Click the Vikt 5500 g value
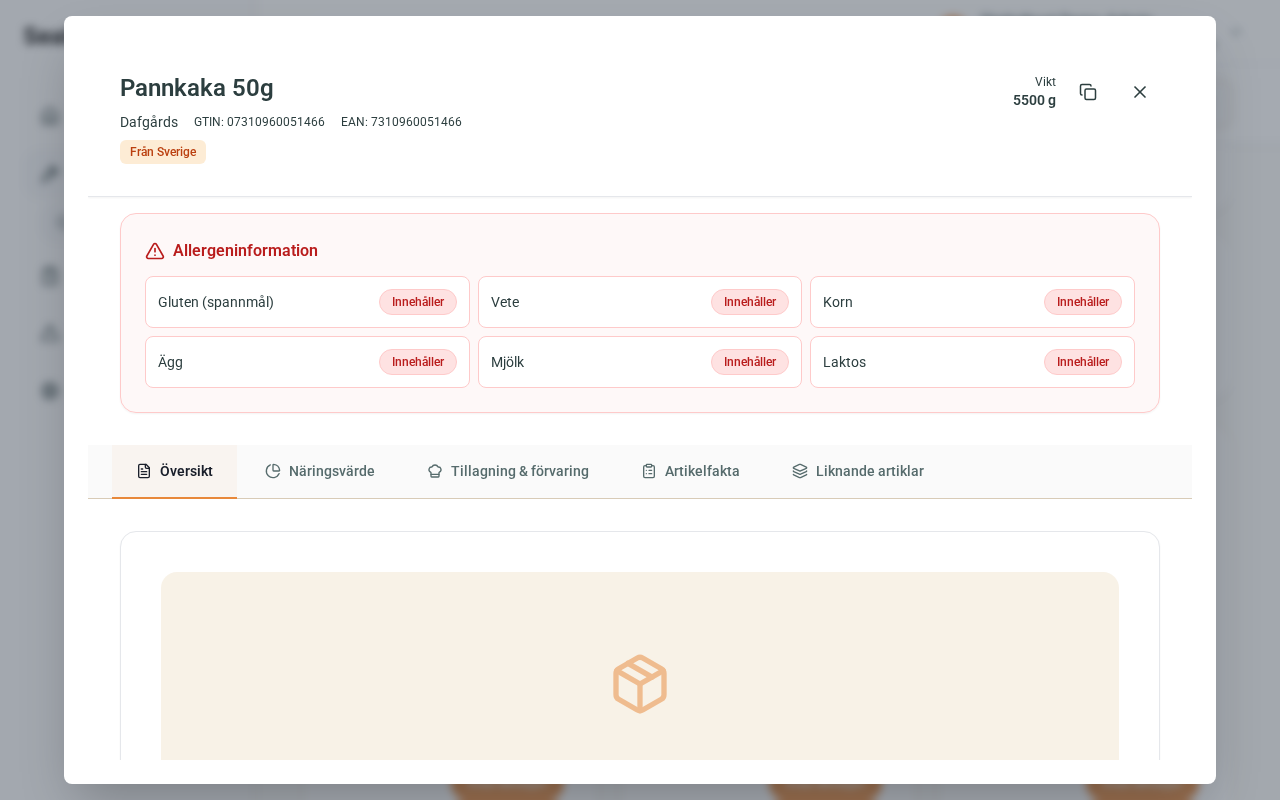Image resolution: width=1280 pixels, height=800 pixels. pyautogui.click(x=1034, y=100)
